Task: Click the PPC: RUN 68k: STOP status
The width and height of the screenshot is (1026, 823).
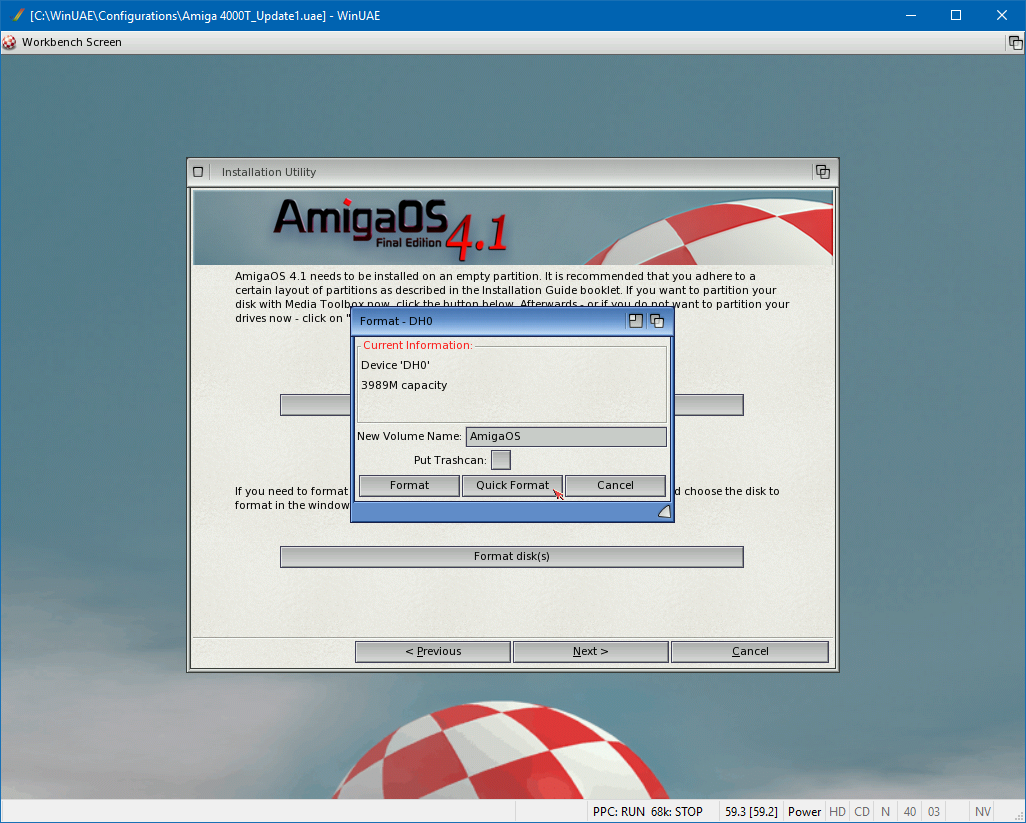Action: (x=648, y=811)
